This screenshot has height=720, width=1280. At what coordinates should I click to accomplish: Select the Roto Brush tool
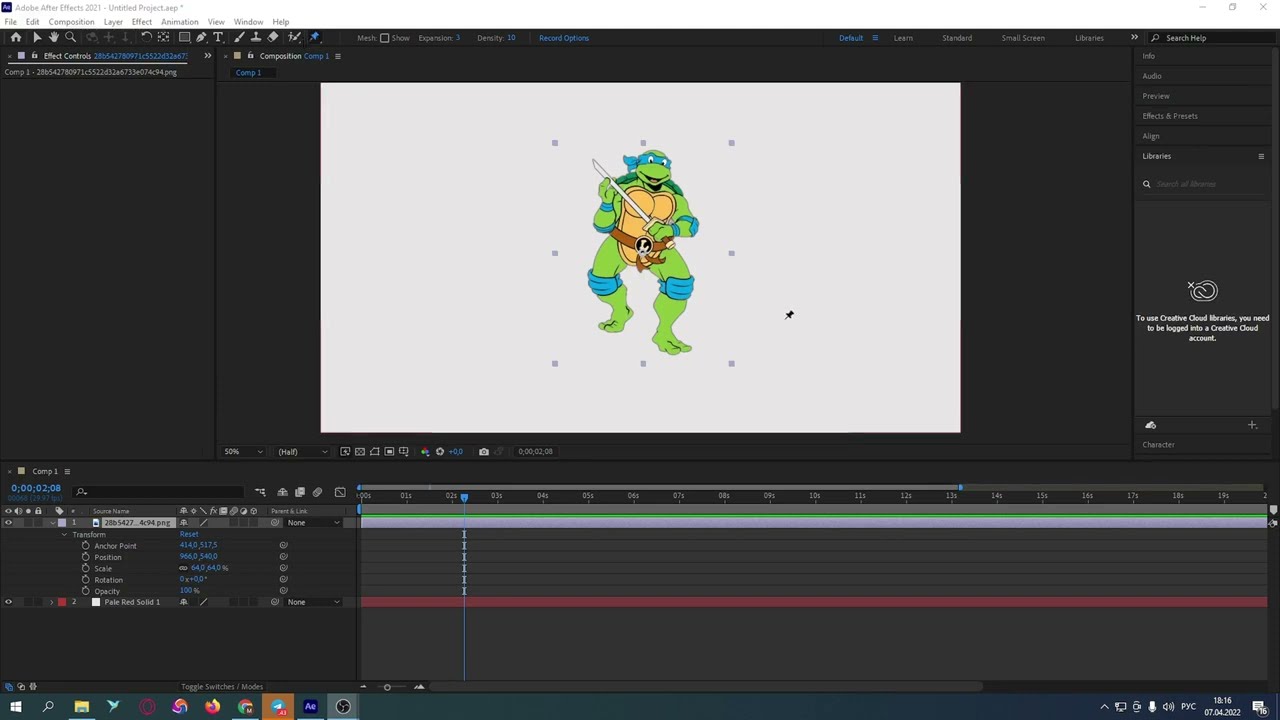pos(294,37)
